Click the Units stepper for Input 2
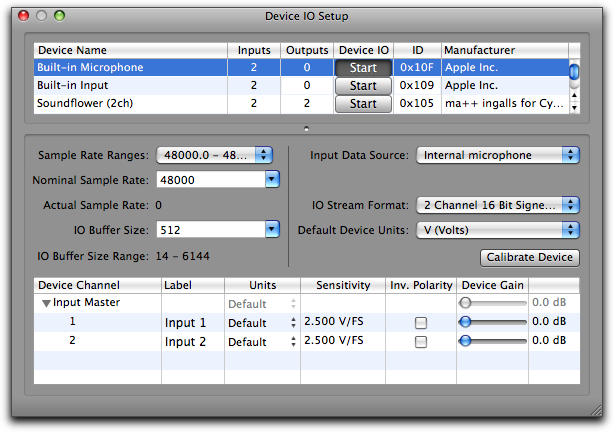Viewport: 614px width, 432px height. click(x=292, y=342)
